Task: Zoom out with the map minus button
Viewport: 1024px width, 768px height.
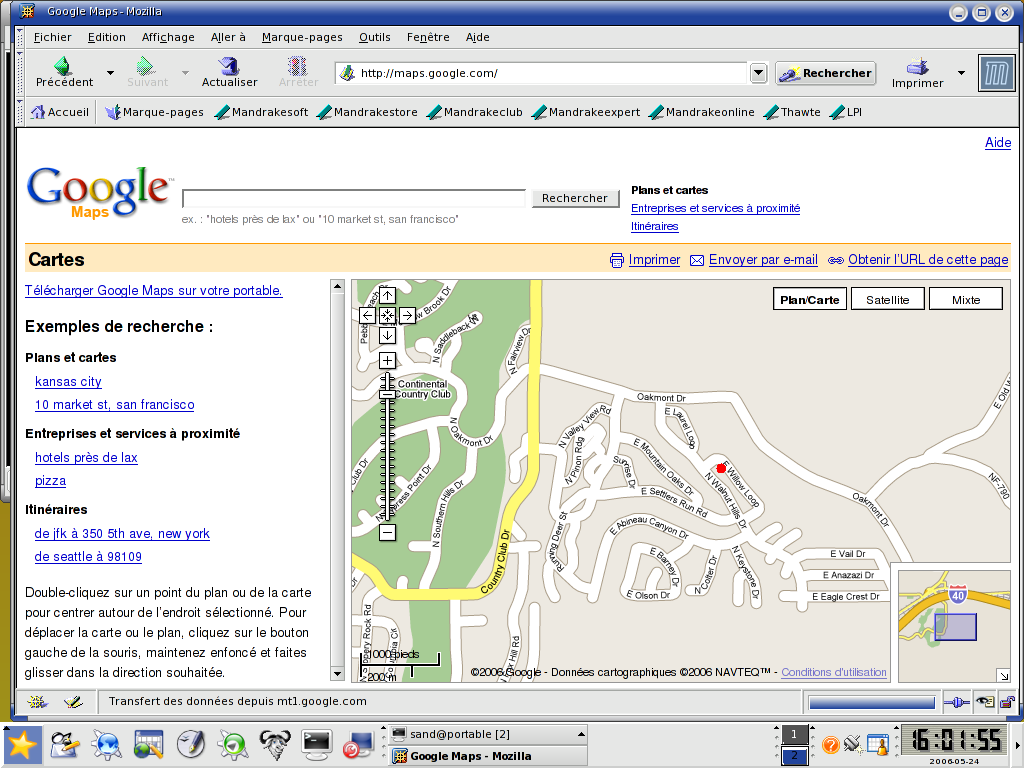Action: point(387,533)
